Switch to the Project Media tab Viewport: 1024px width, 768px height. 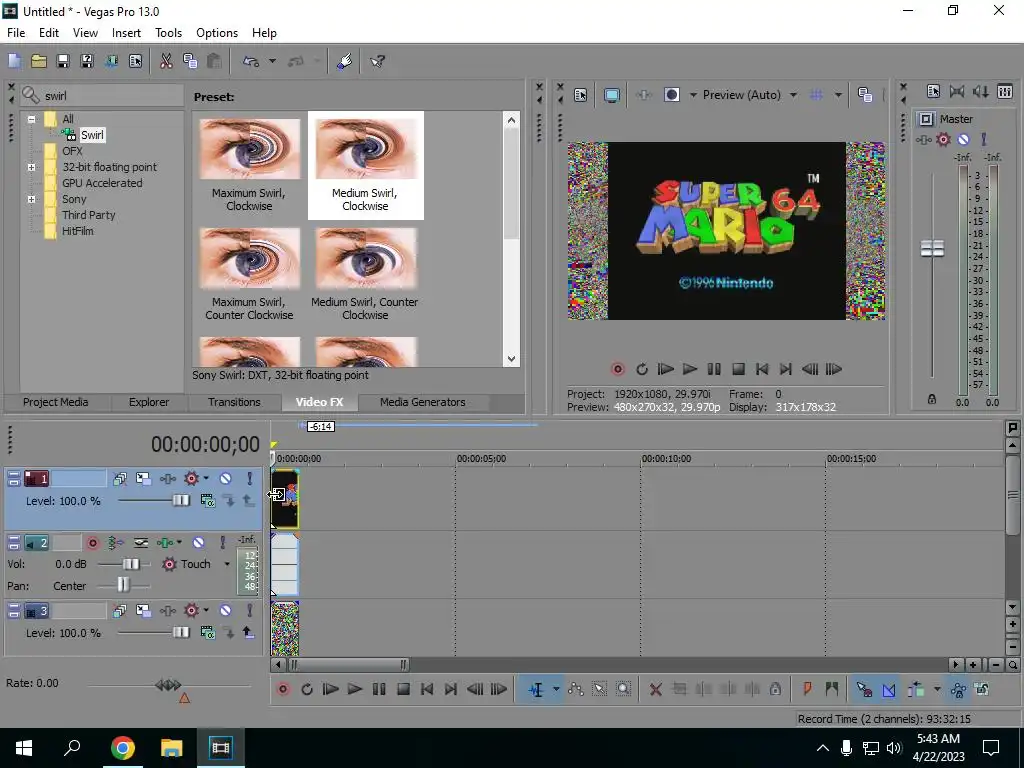tap(56, 402)
